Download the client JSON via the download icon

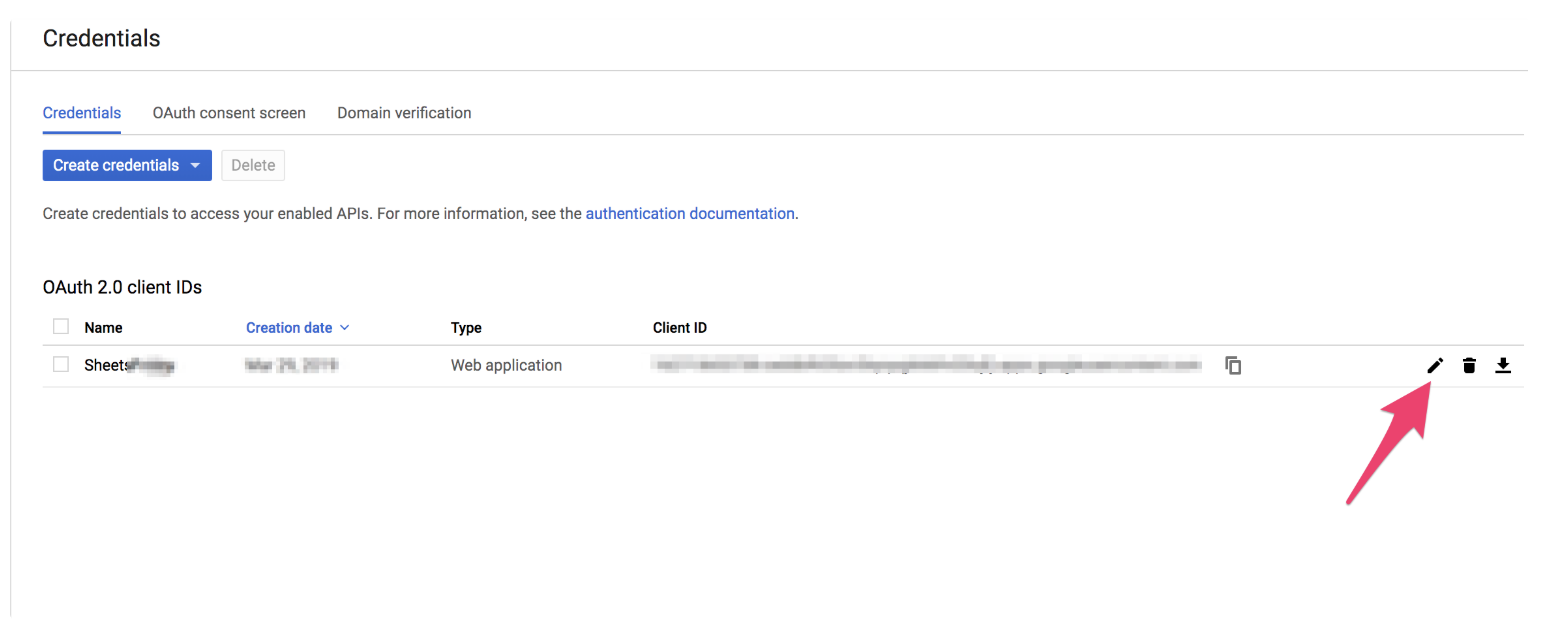(x=1502, y=366)
